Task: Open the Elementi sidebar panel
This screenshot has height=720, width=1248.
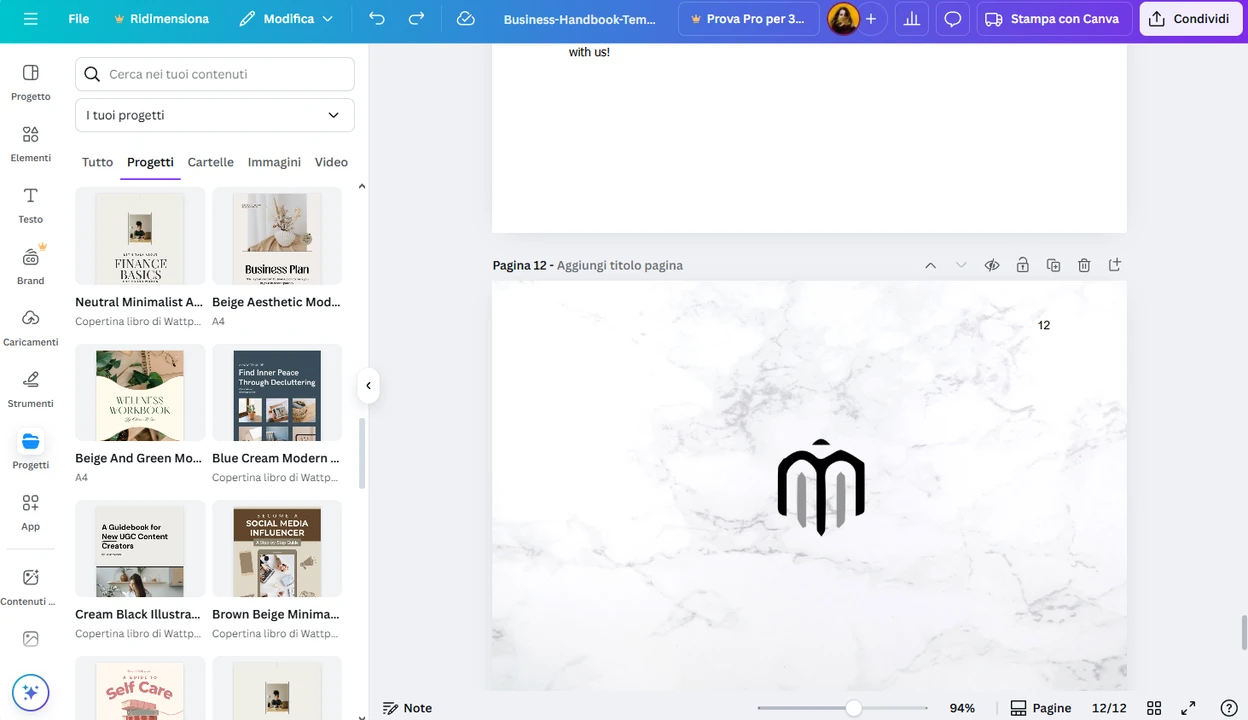Action: click(x=31, y=144)
